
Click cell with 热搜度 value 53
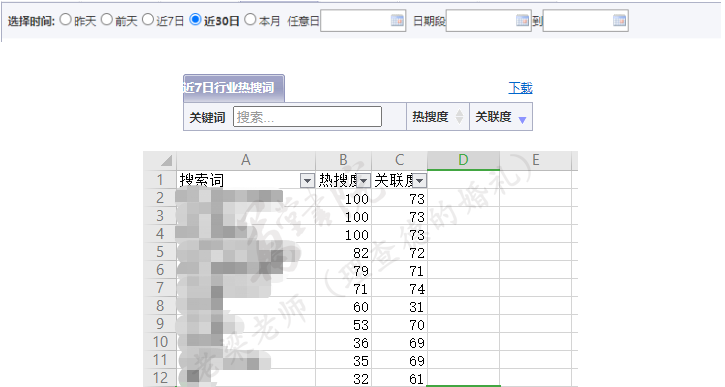coord(344,325)
